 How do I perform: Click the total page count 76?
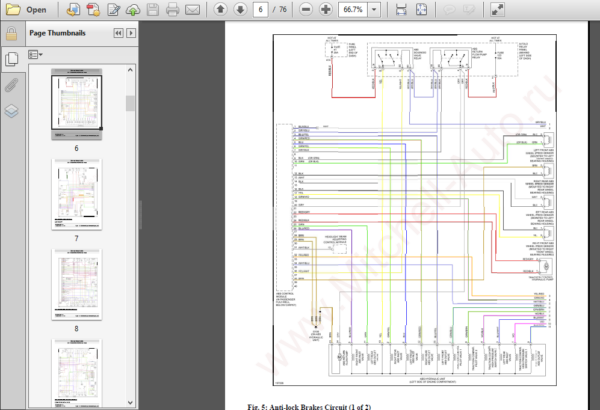(283, 9)
